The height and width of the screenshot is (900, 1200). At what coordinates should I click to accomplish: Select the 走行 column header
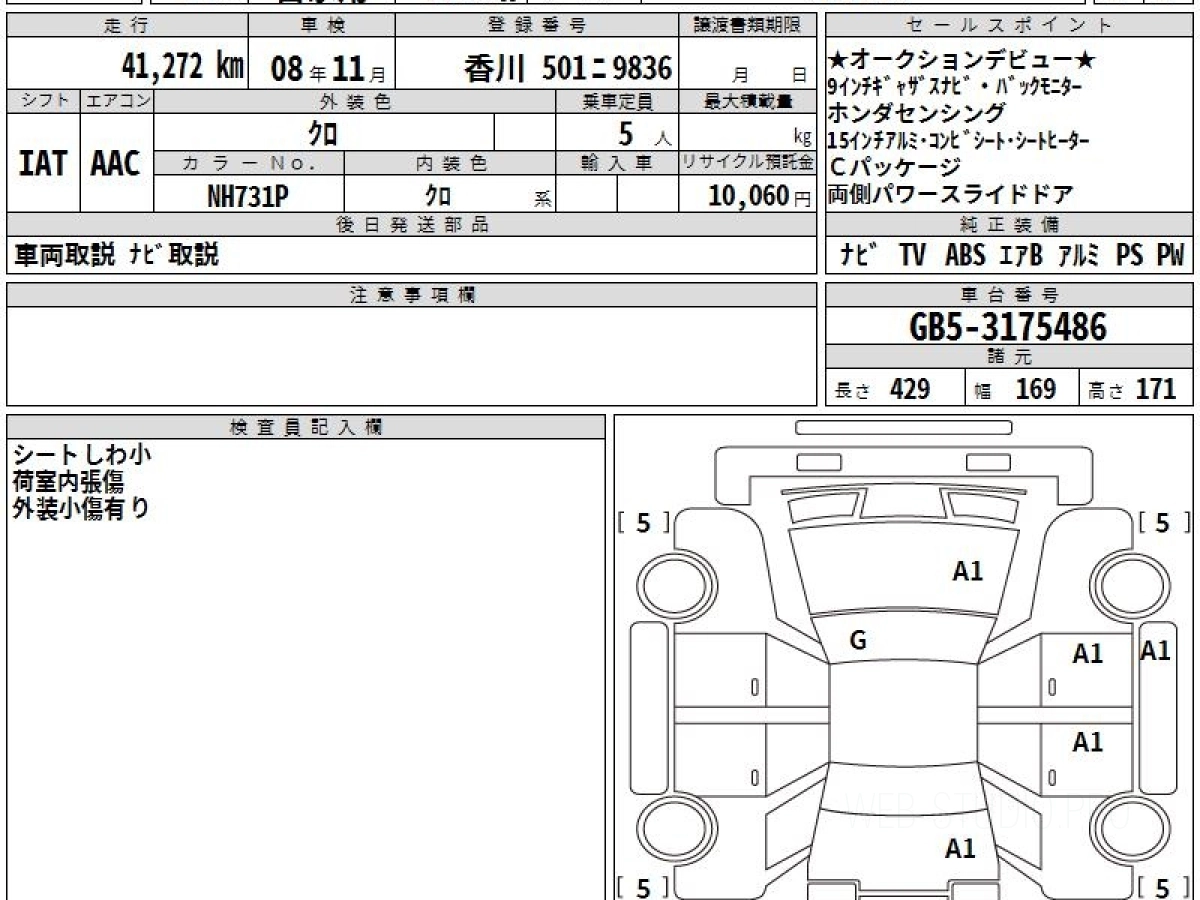pyautogui.click(x=127, y=26)
